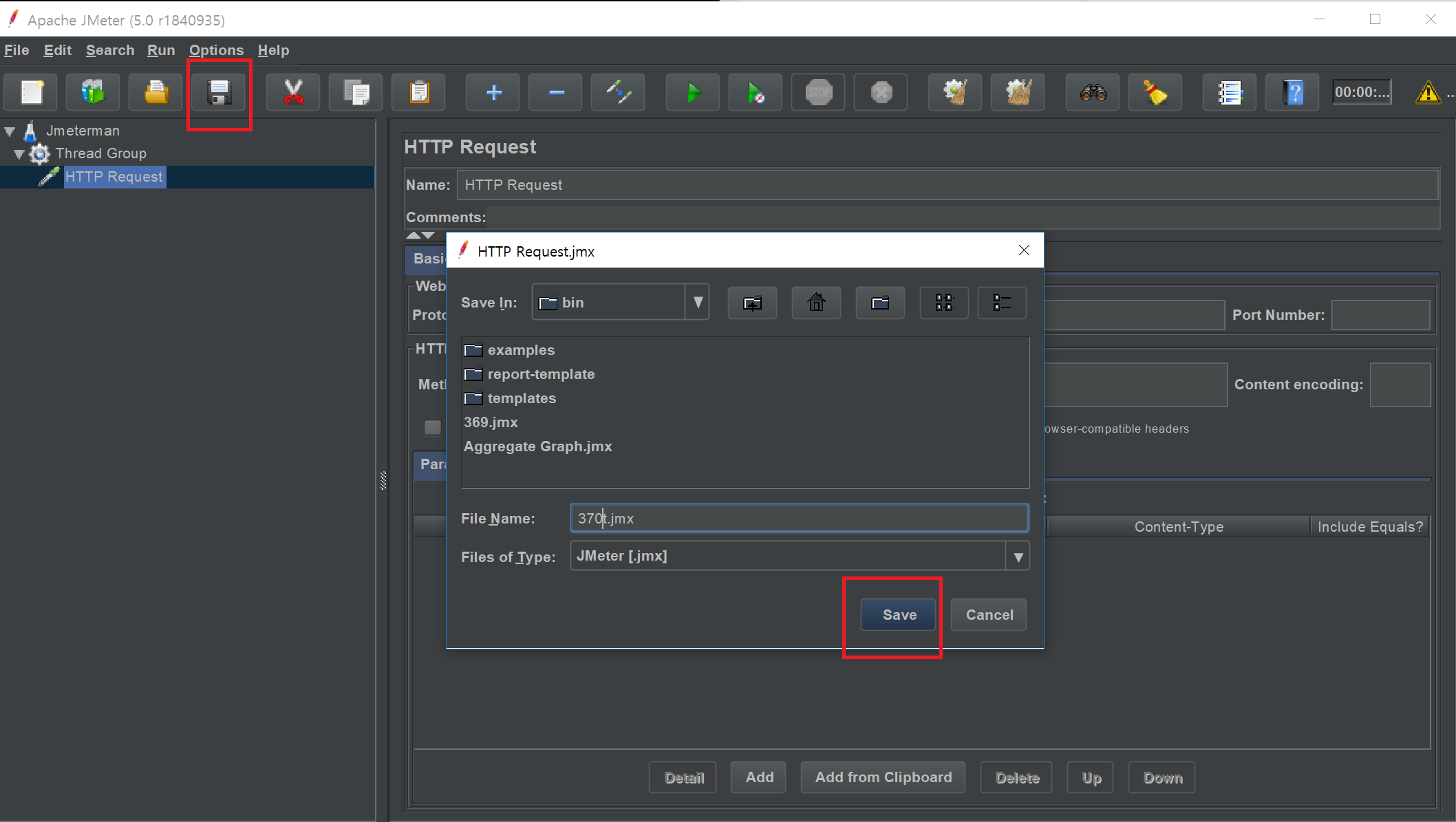The image size is (1456, 822).
Task: Click the Toggle enable/disable icon
Action: (619, 92)
